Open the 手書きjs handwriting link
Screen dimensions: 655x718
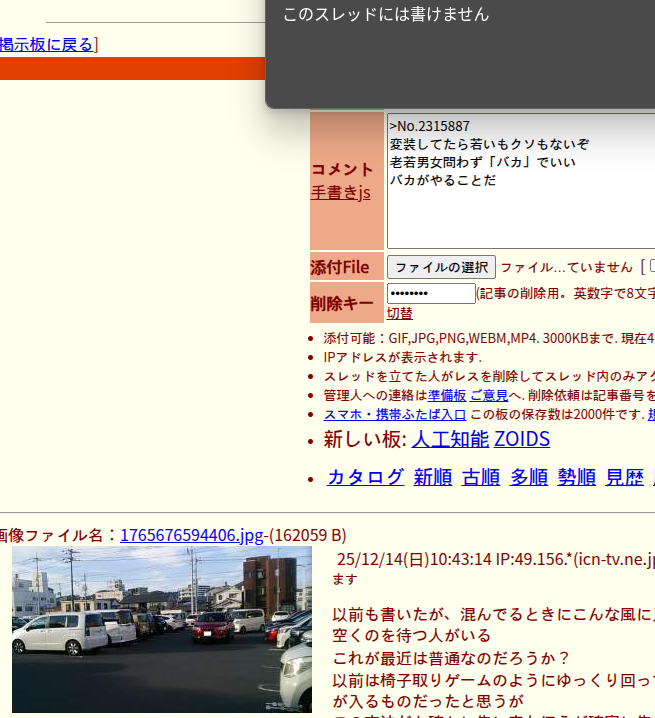point(340,192)
